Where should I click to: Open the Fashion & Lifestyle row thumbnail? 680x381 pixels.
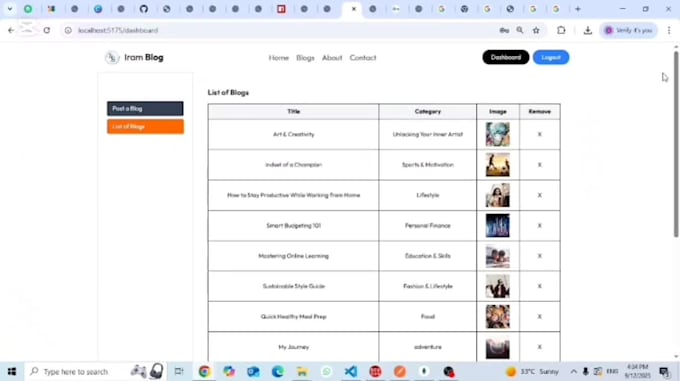(497, 286)
